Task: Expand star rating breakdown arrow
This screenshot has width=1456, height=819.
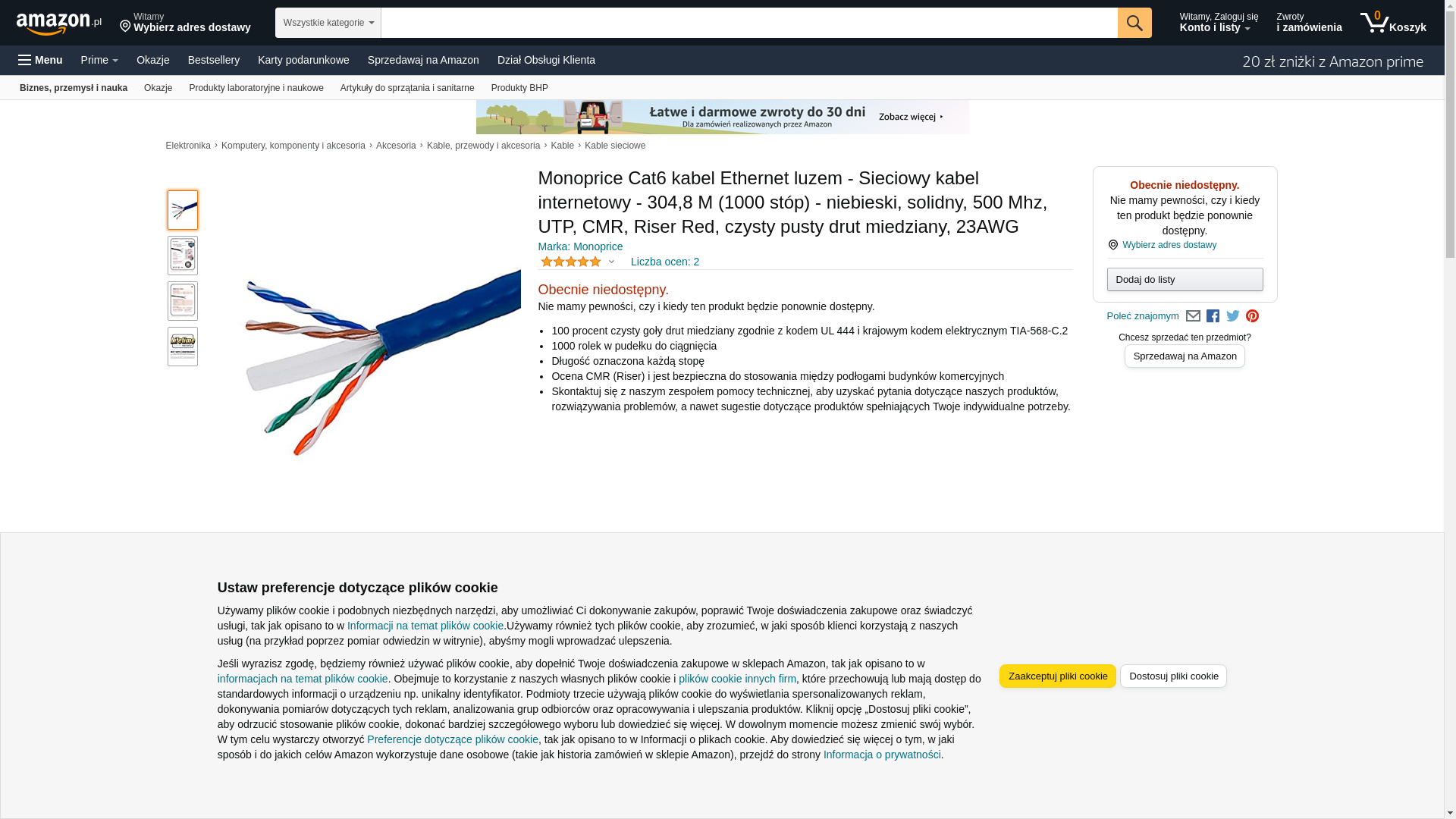Action: (x=611, y=262)
